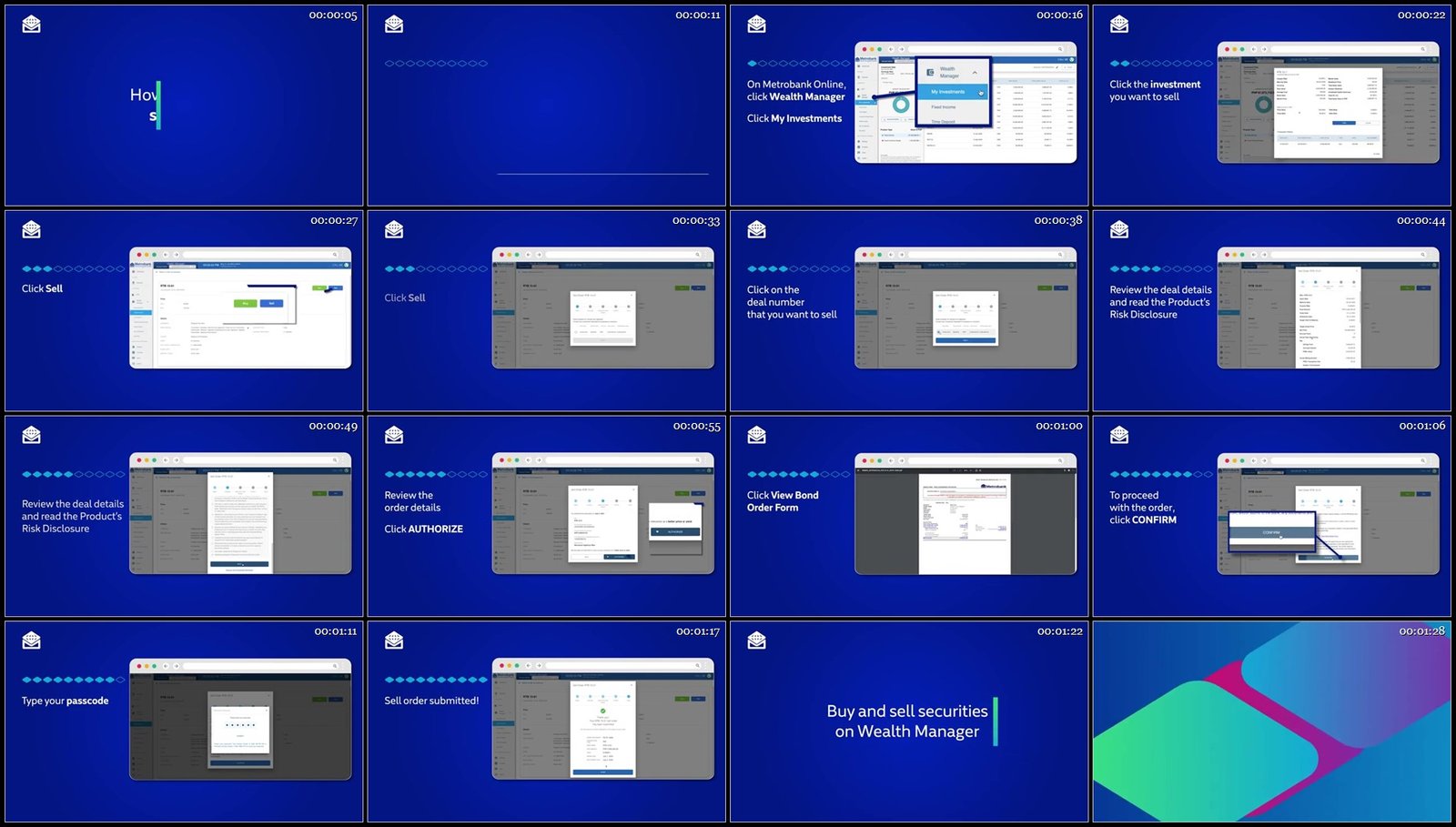Image resolution: width=1456 pixels, height=827 pixels.
Task: Click the browser search icon in the 00:00:22 frame
Action: [1424, 49]
